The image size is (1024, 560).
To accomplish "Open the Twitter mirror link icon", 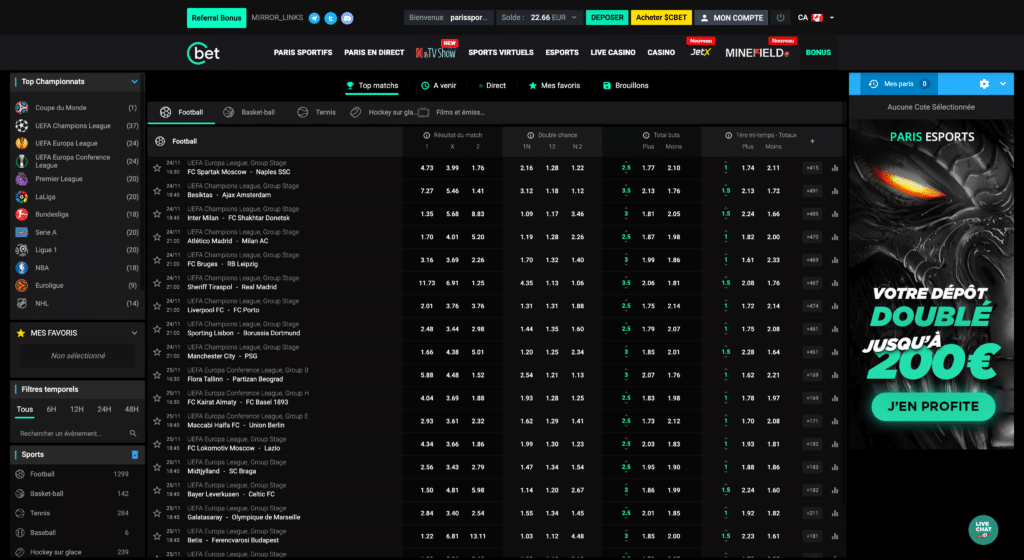I will [x=330, y=18].
